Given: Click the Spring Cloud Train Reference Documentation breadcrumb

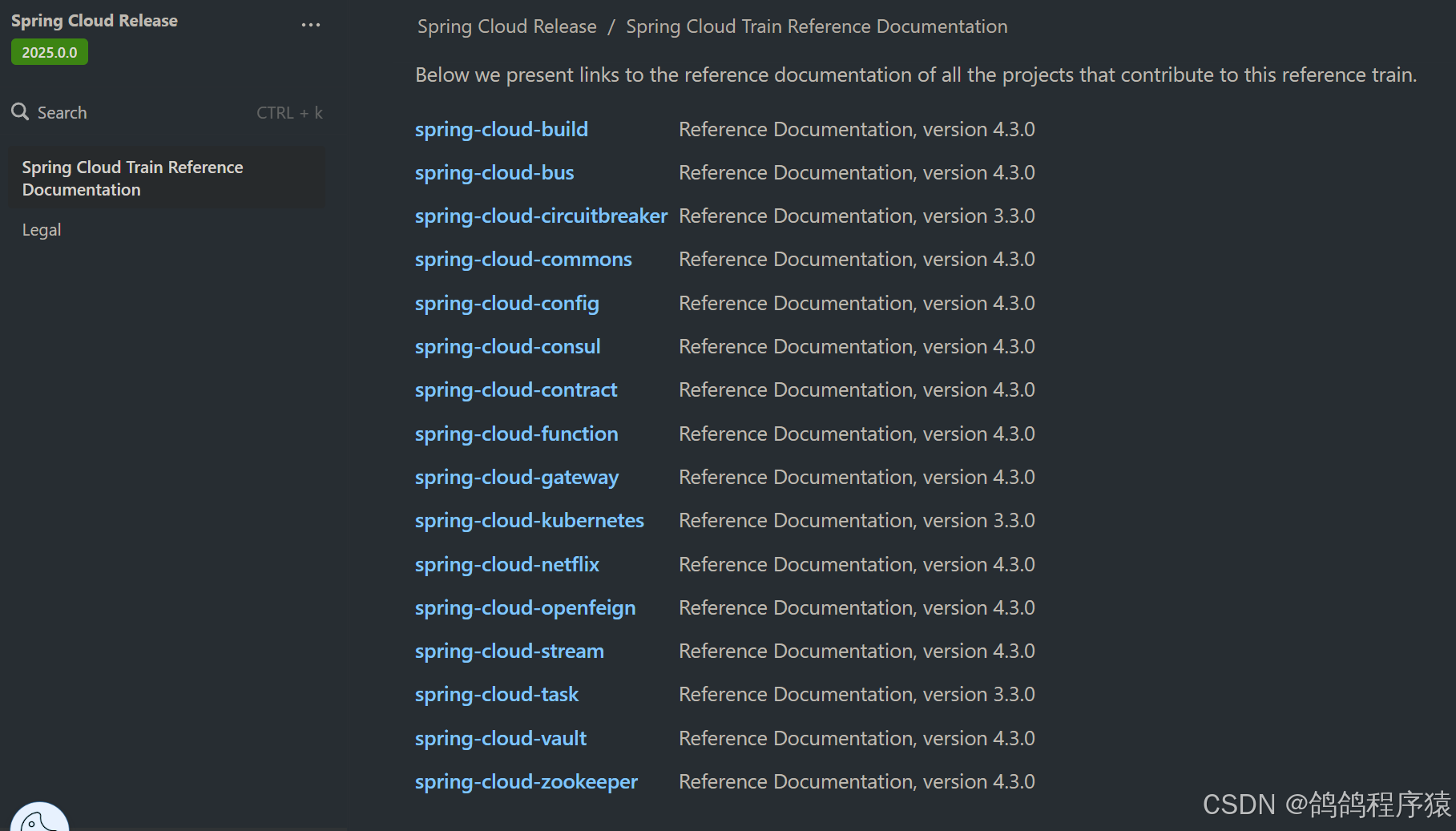Looking at the screenshot, I should [817, 26].
